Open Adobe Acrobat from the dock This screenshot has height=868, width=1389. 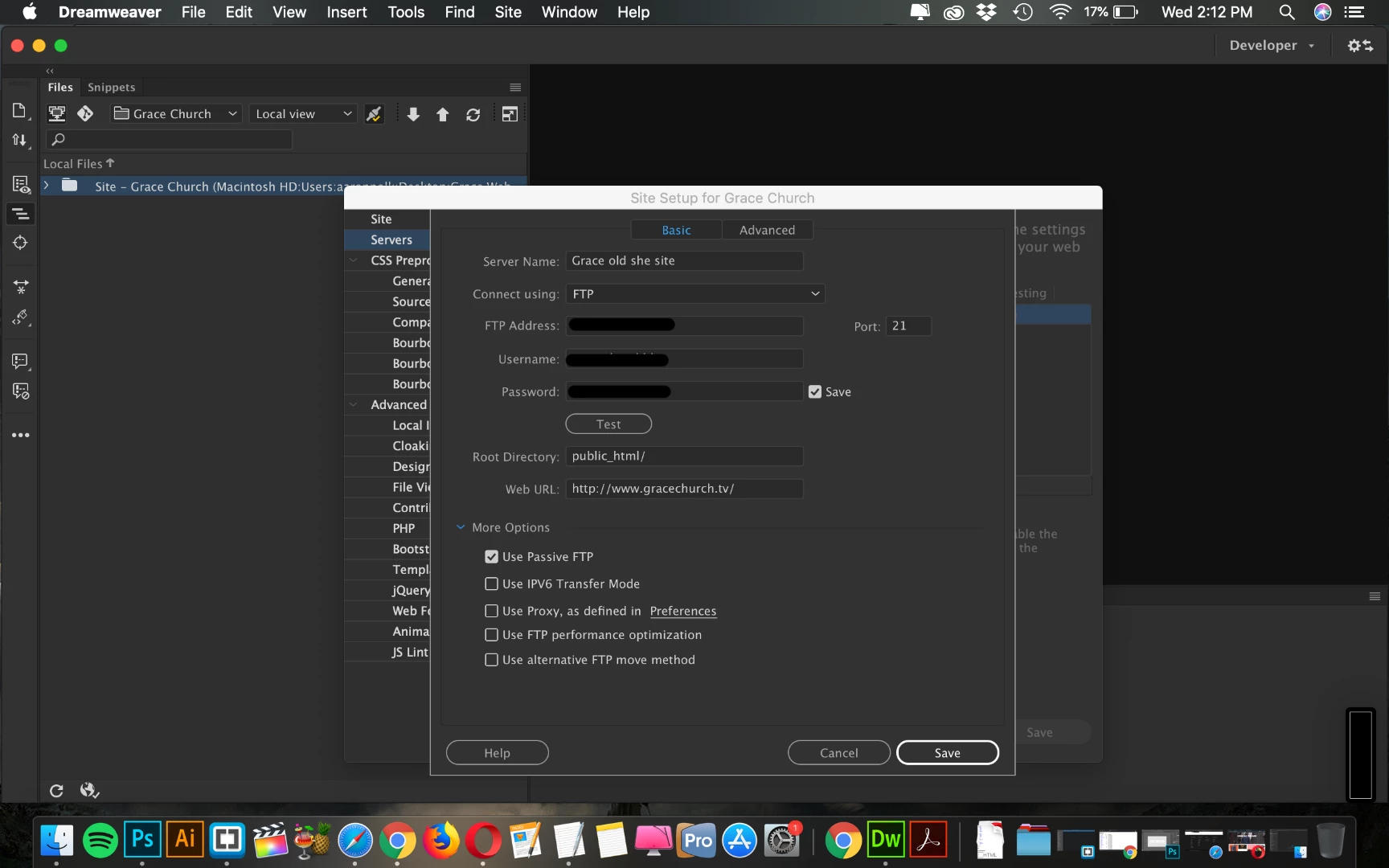pos(928,841)
